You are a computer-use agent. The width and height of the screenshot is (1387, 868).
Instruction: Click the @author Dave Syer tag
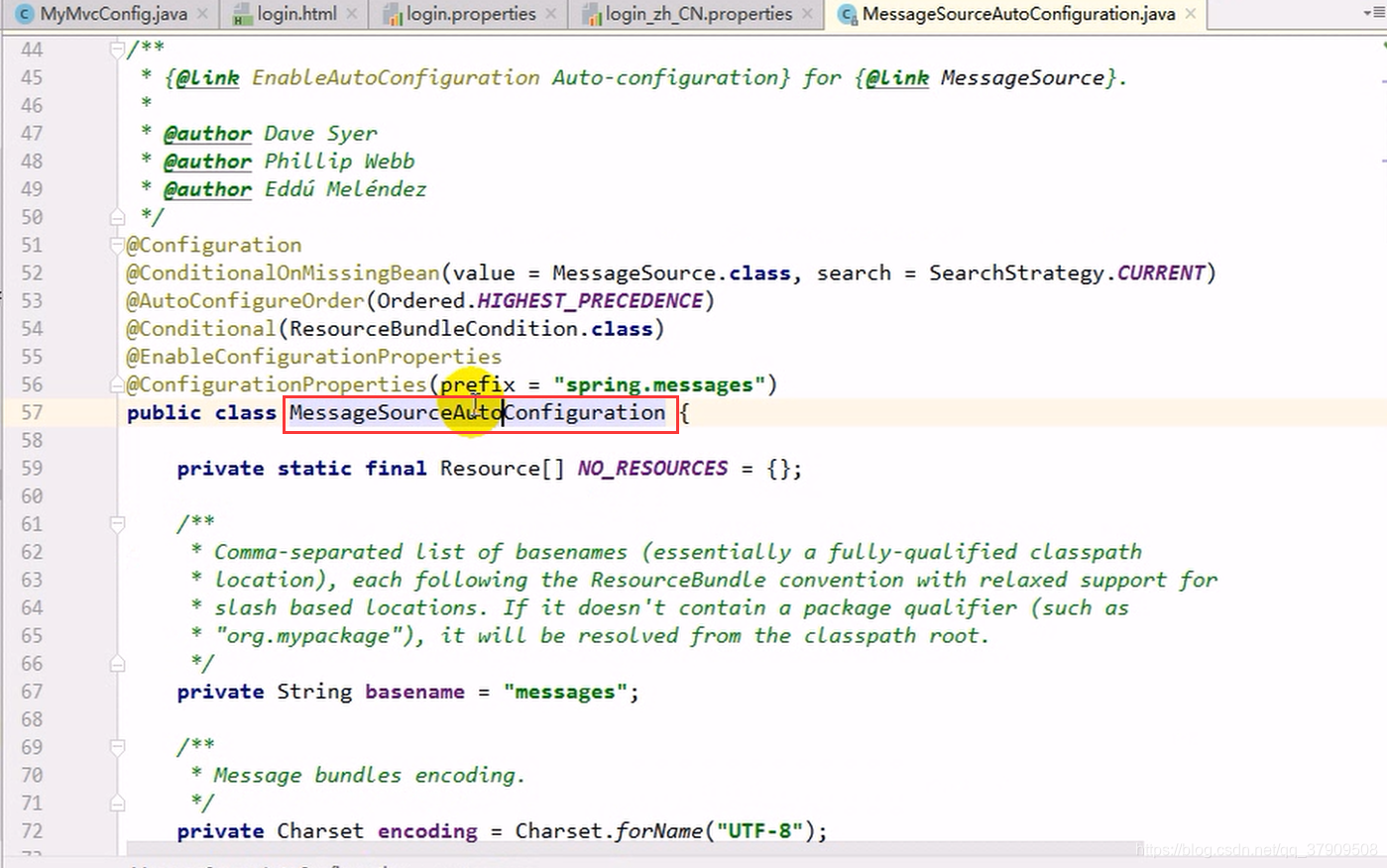pos(207,133)
